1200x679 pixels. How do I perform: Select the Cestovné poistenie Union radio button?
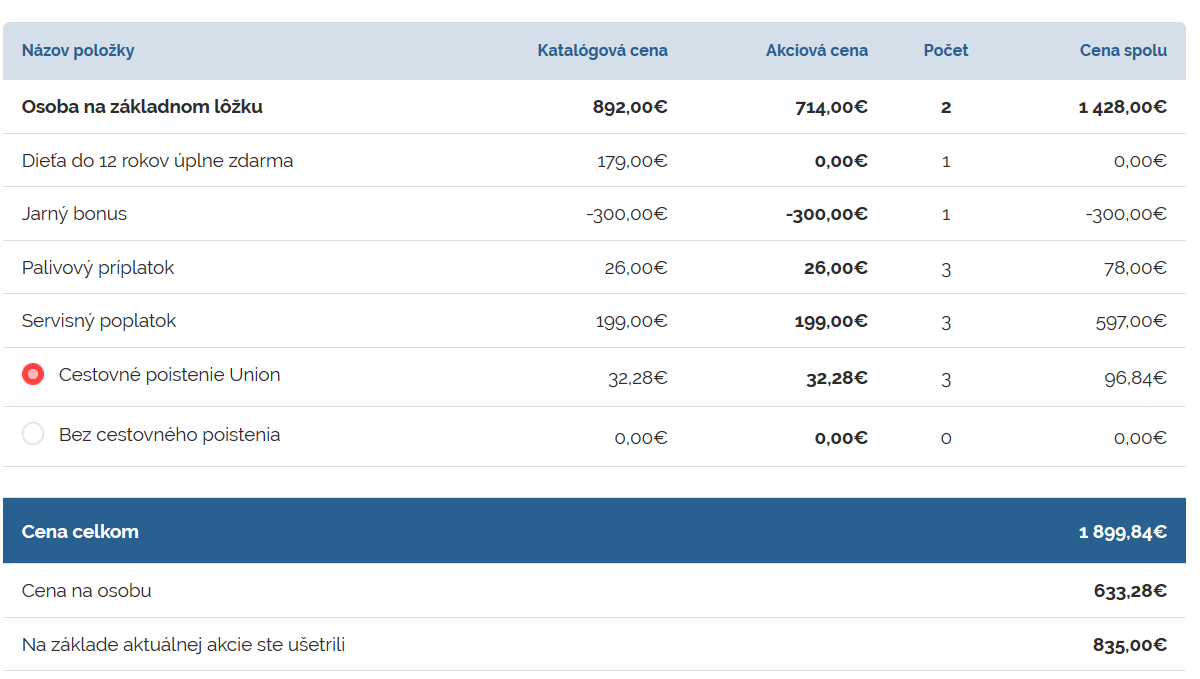coord(33,375)
